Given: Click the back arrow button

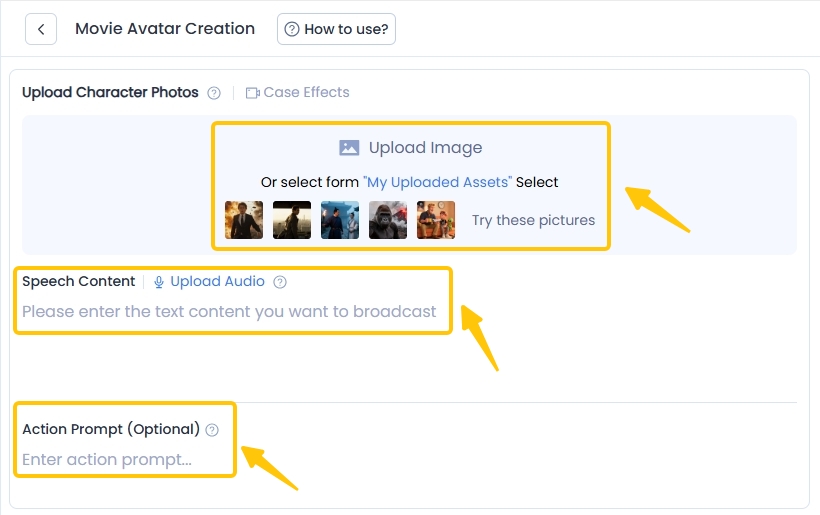Looking at the screenshot, I should click(41, 29).
